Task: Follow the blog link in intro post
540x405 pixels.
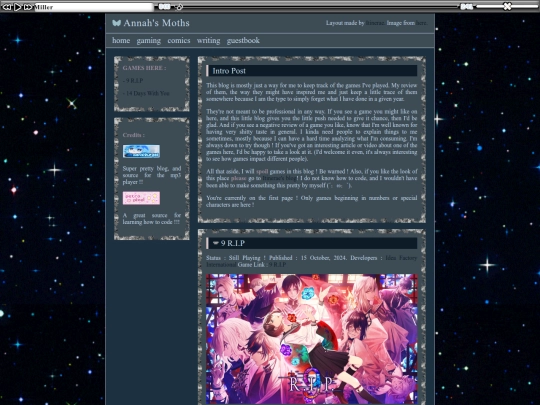Action: point(279,178)
